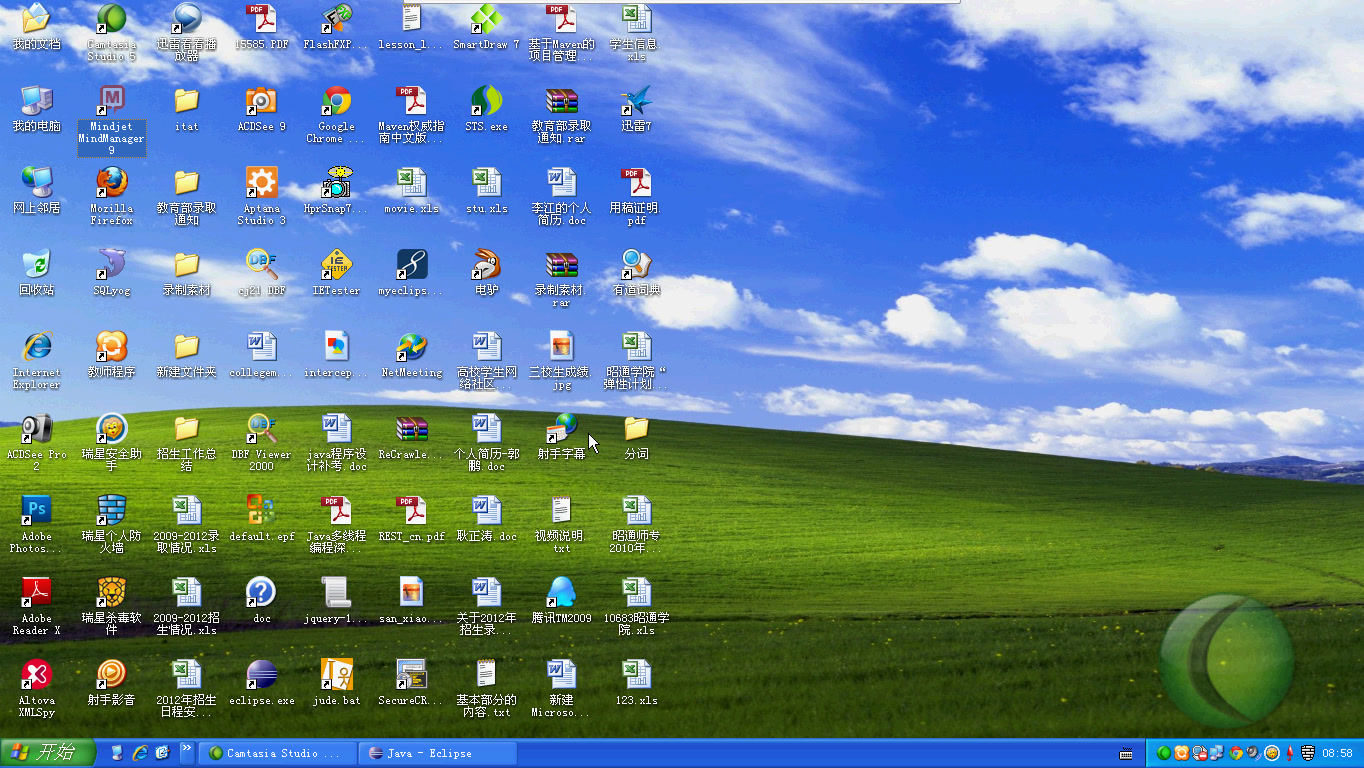Click Internet Explorer quick launch icon
Viewport: 1364px width, 768px height.
[x=140, y=753]
